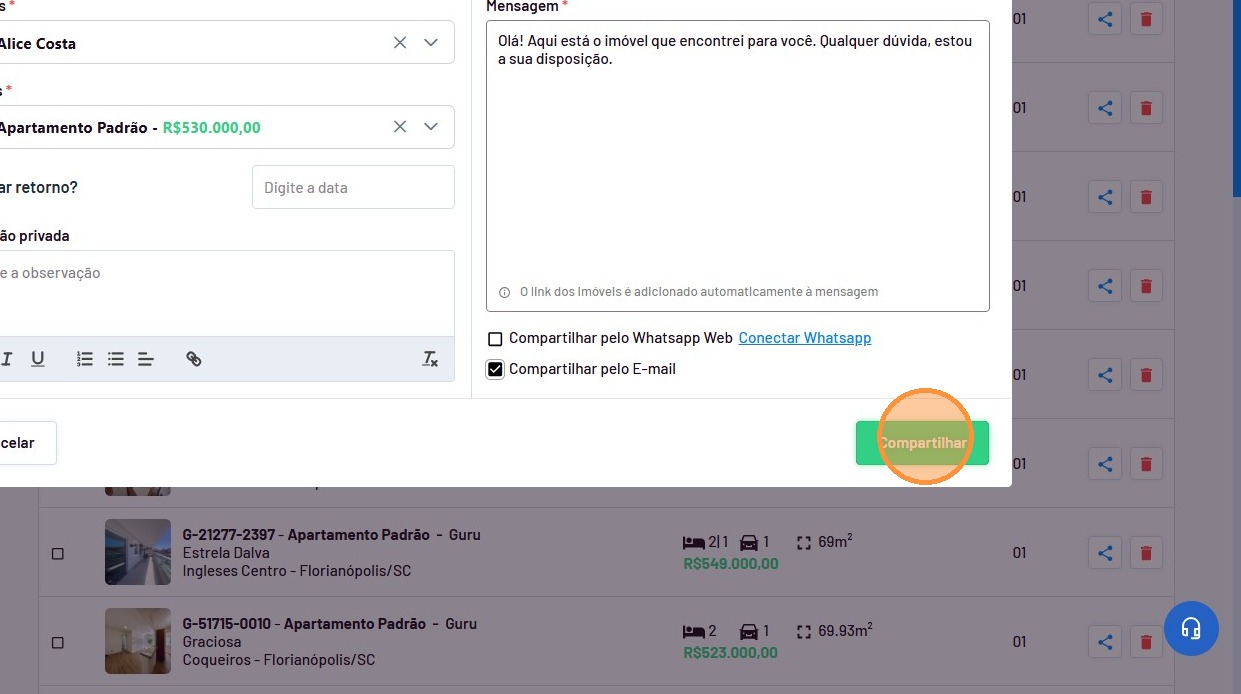The image size is (1241, 694).
Task: Clear text formatting in the editor
Action: [430, 359]
